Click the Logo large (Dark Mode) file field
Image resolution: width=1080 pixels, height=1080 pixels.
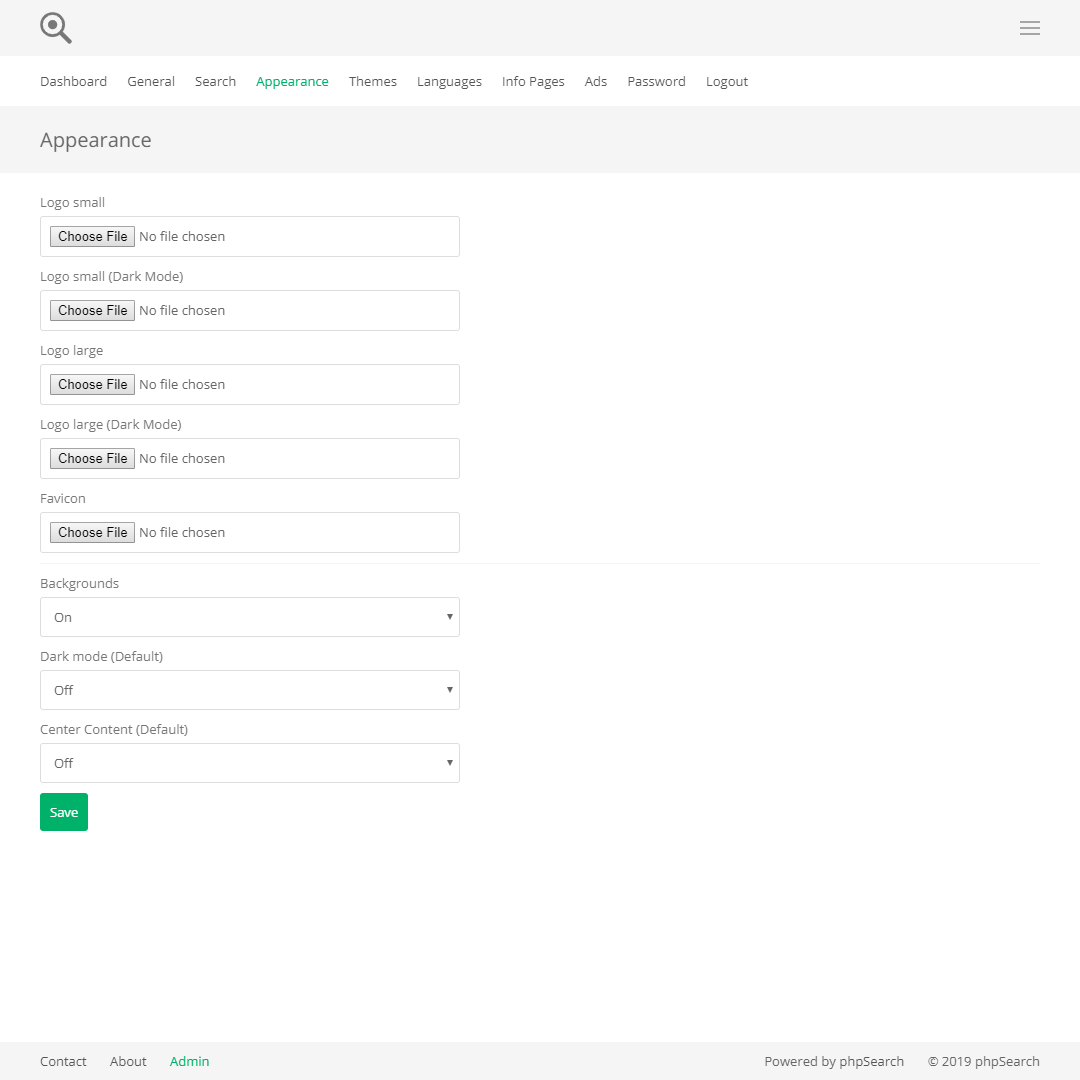(x=93, y=459)
